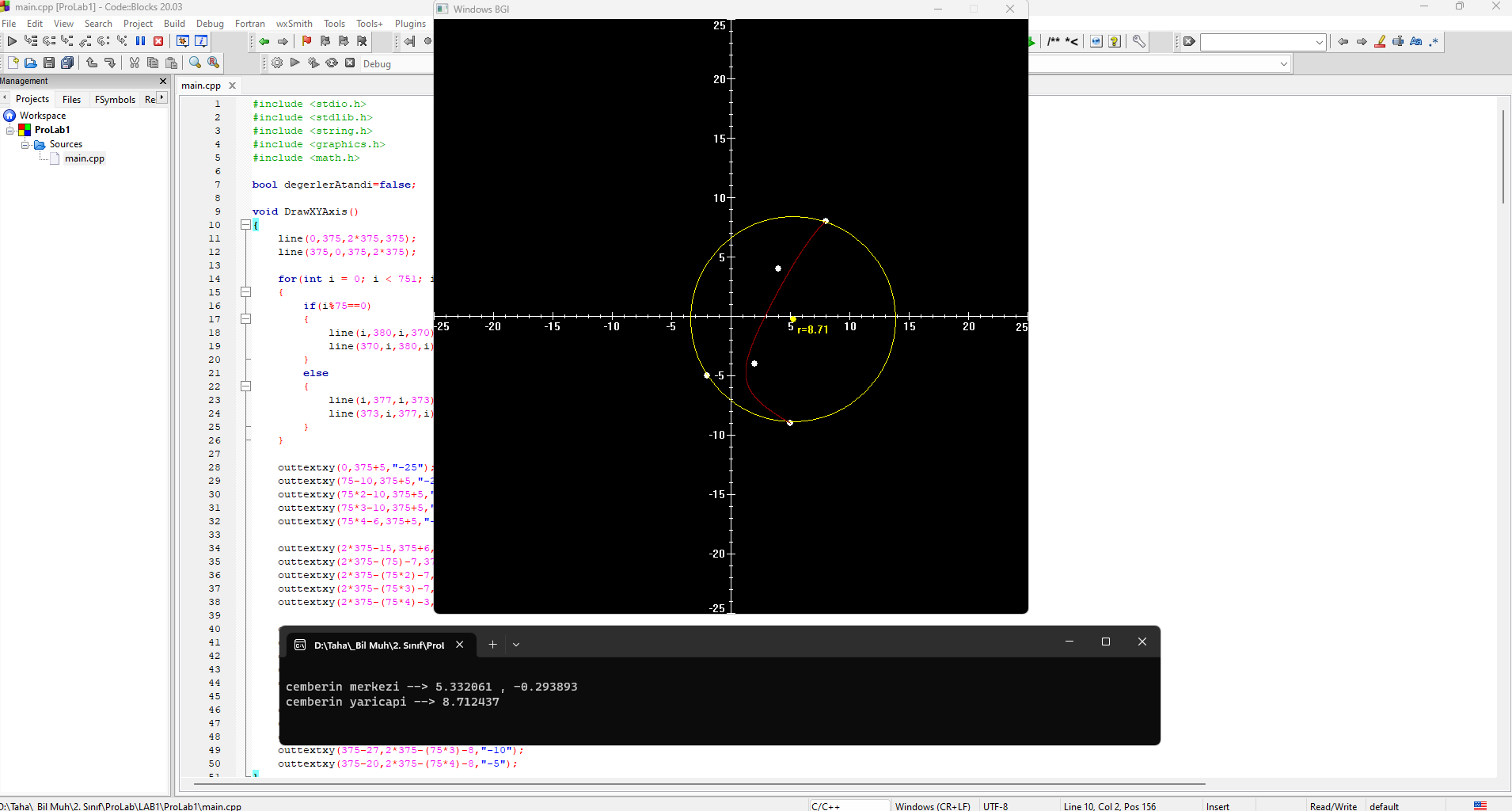Open the wrench preferences icon
Screen dimensions: 1512x811
[1139, 41]
